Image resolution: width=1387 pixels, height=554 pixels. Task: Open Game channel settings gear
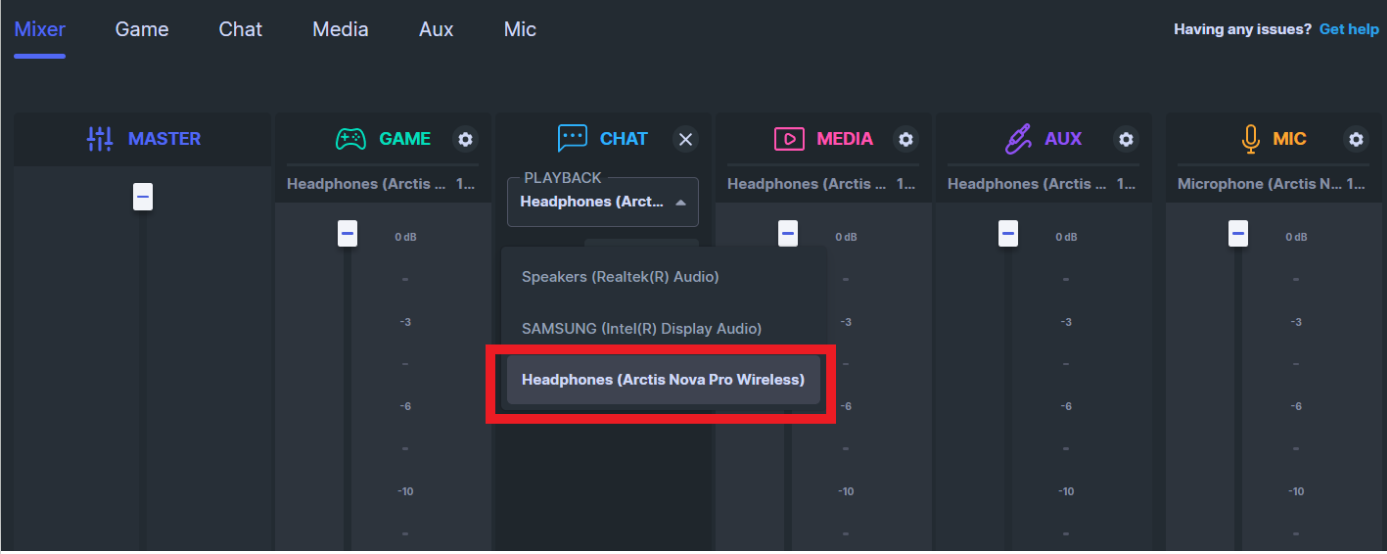point(465,139)
